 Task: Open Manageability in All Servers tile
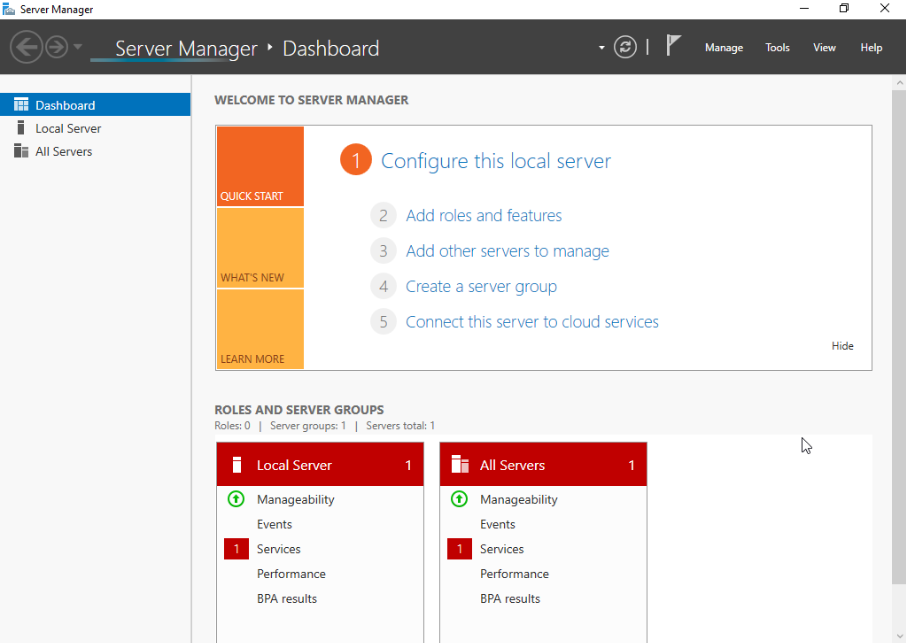518,499
